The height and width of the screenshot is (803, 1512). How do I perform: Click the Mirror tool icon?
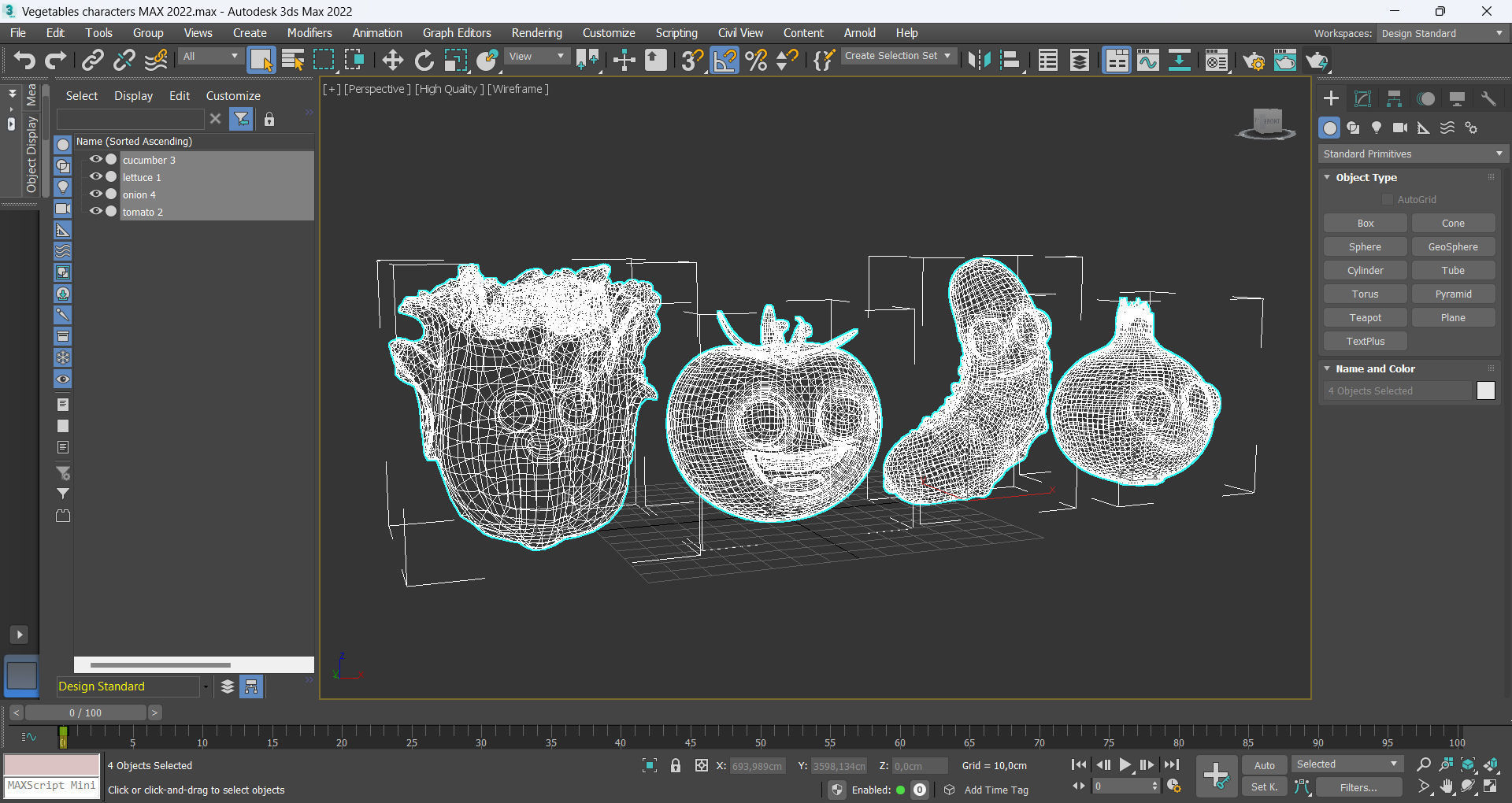point(979,60)
